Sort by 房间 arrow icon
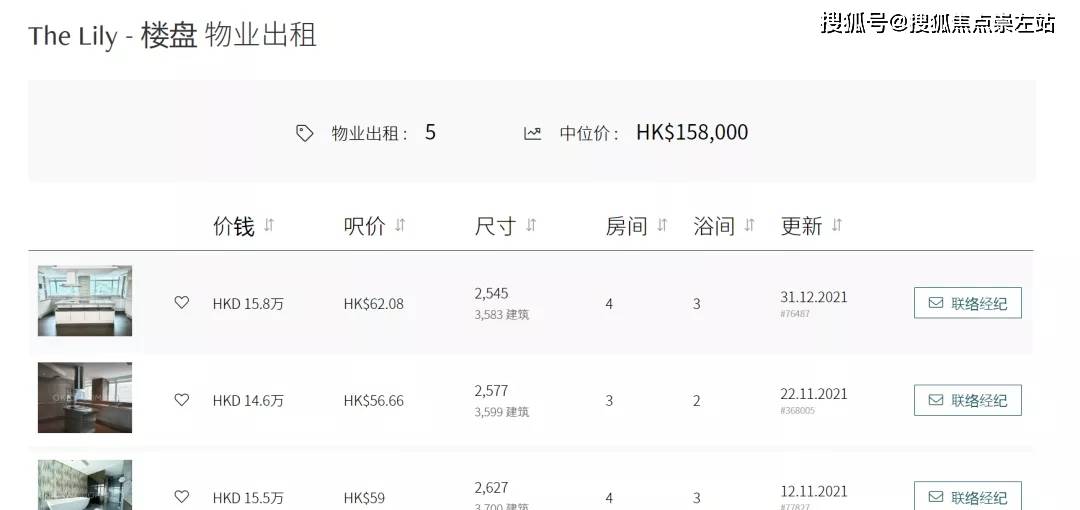The width and height of the screenshot is (1080, 510). (662, 225)
